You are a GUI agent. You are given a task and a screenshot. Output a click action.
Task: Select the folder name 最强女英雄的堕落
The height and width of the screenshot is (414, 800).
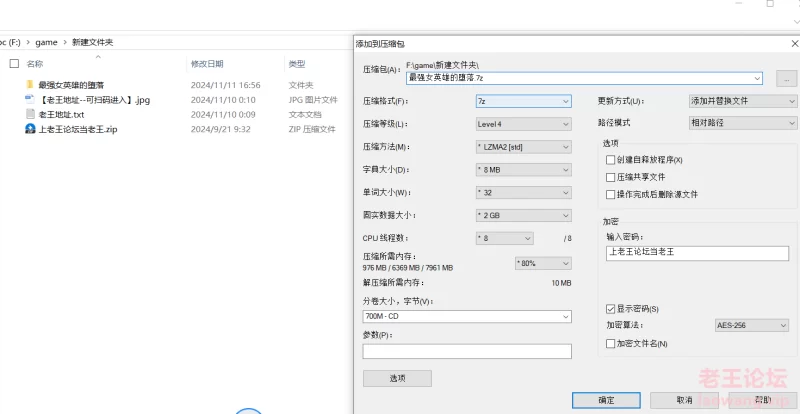(x=71, y=85)
